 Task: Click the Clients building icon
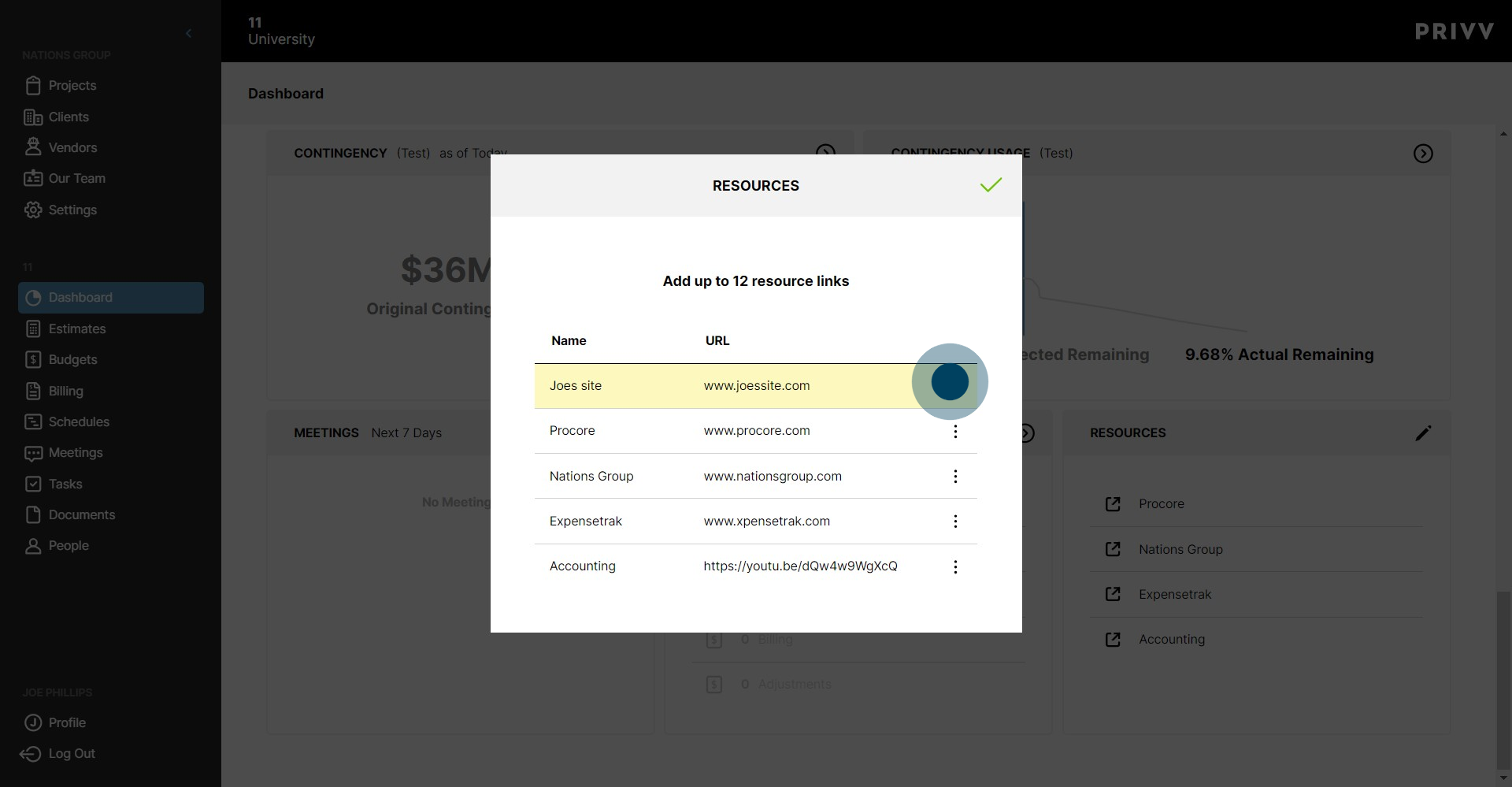click(33, 117)
